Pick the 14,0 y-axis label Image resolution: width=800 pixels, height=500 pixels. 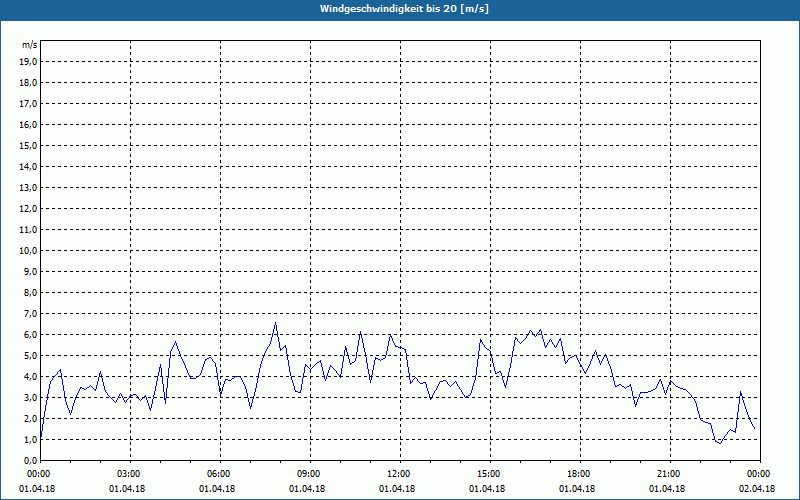(x=29, y=167)
